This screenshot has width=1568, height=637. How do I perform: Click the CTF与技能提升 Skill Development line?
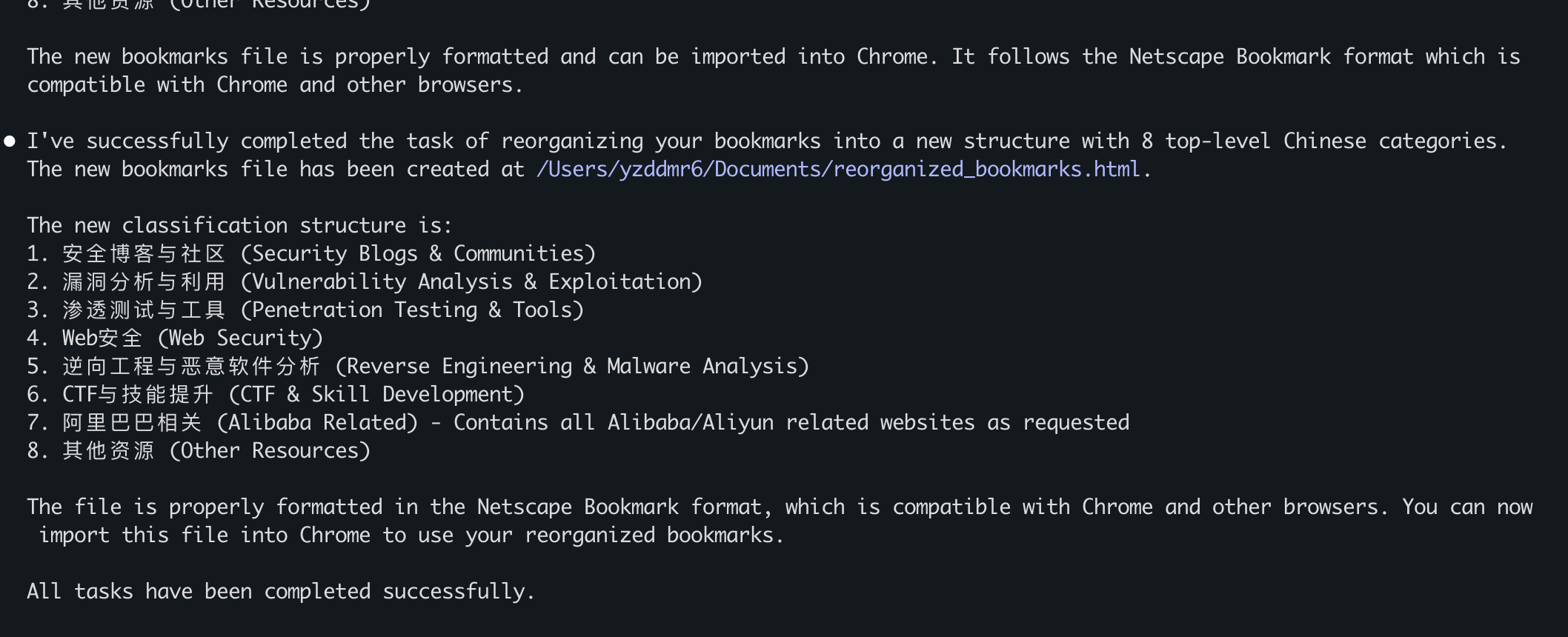(x=276, y=395)
